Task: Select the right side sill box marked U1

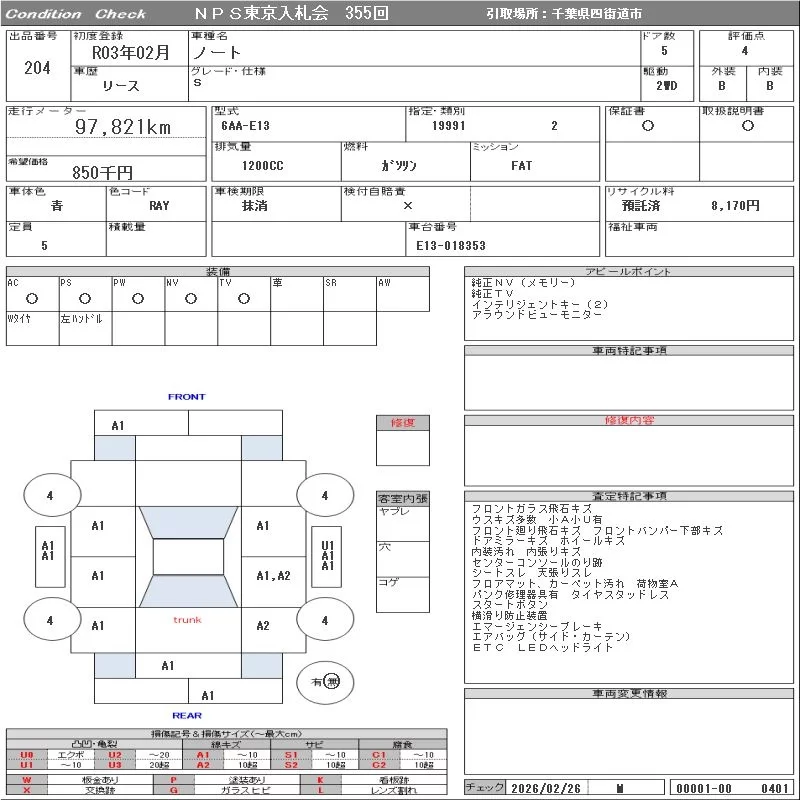Action: [327, 555]
